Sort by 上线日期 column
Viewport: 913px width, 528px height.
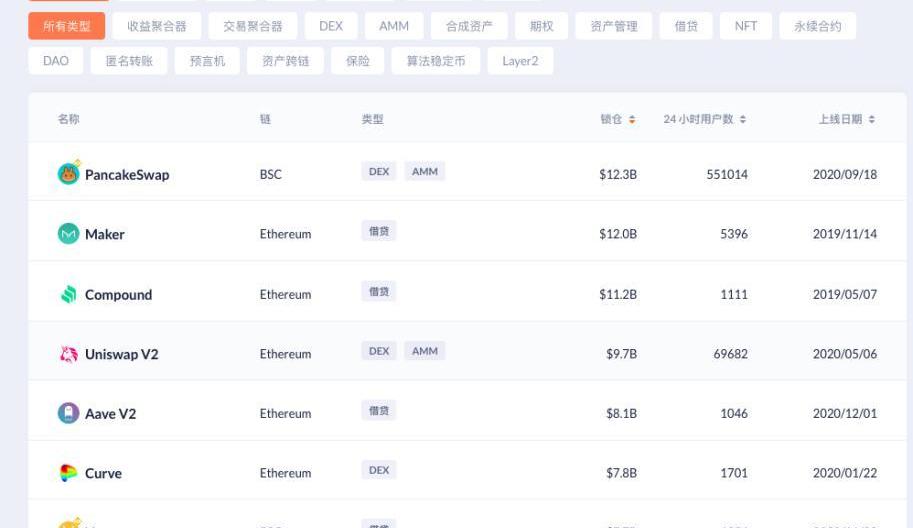click(846, 119)
